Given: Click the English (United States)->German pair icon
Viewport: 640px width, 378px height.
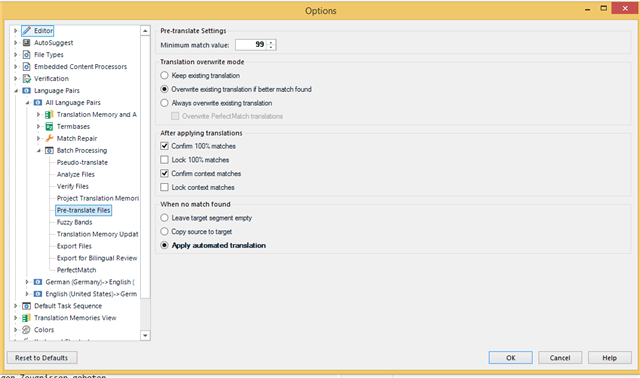Looking at the screenshot, I should click(x=38, y=294).
